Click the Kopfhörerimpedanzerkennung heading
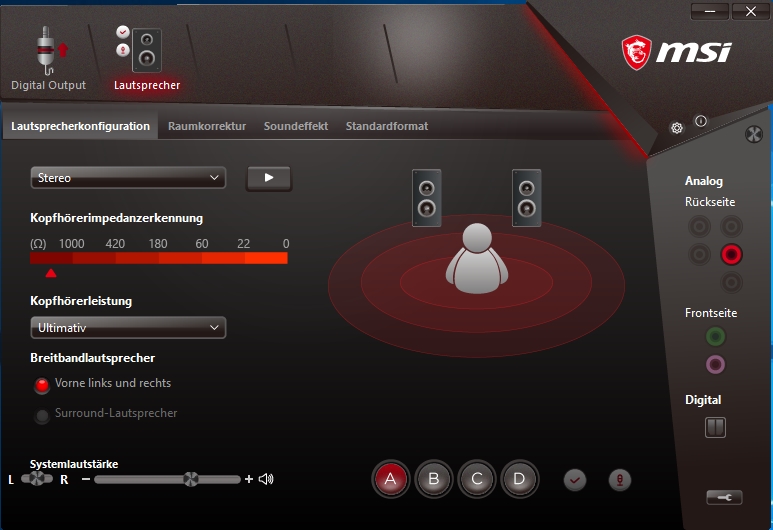This screenshot has width=773, height=530. tap(116, 218)
